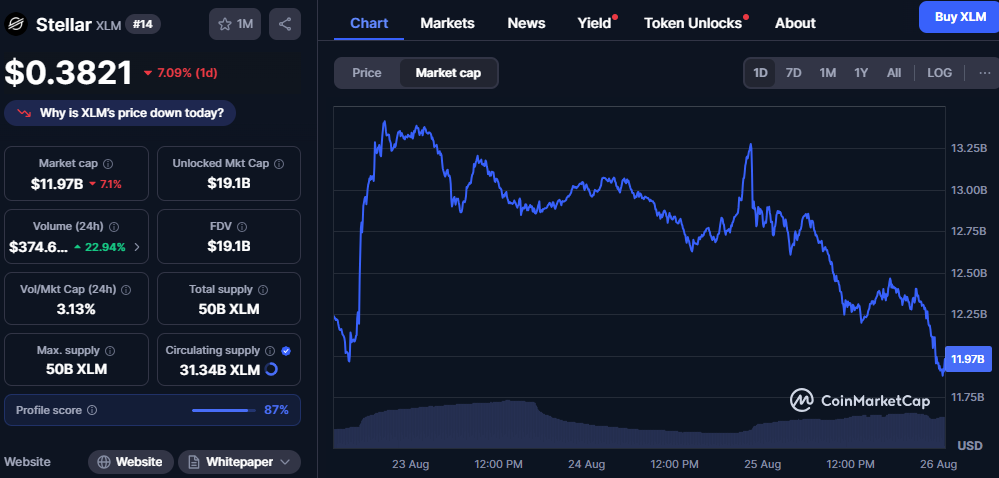
Task: Open the About tab
Action: pyautogui.click(x=795, y=23)
